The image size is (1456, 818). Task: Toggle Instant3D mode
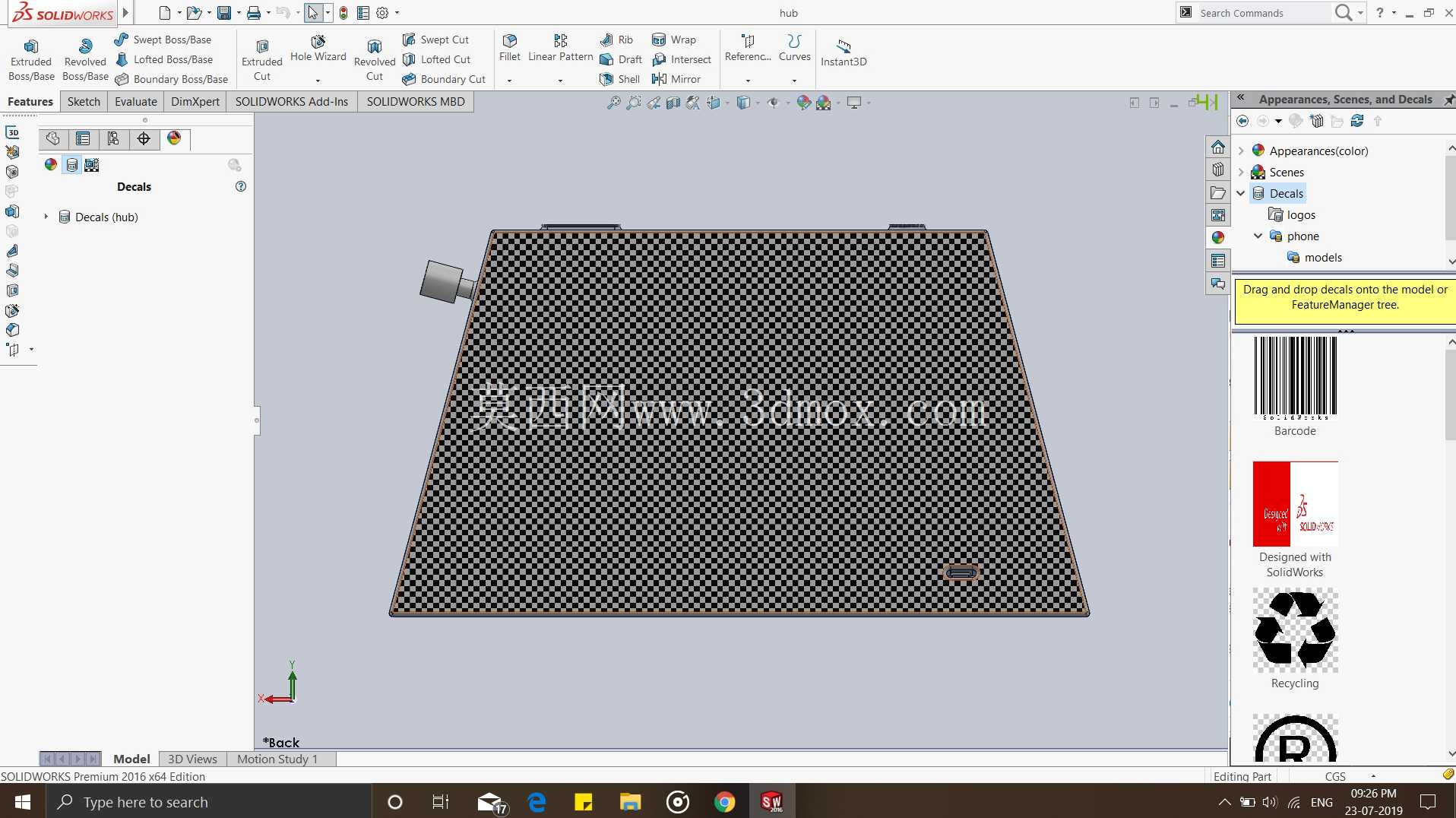click(844, 52)
